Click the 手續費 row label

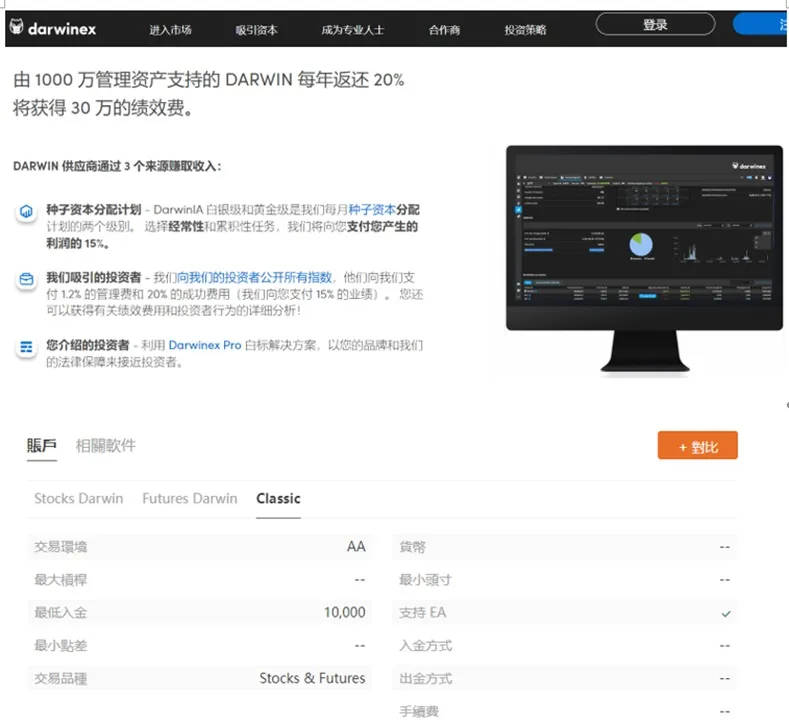point(419,711)
